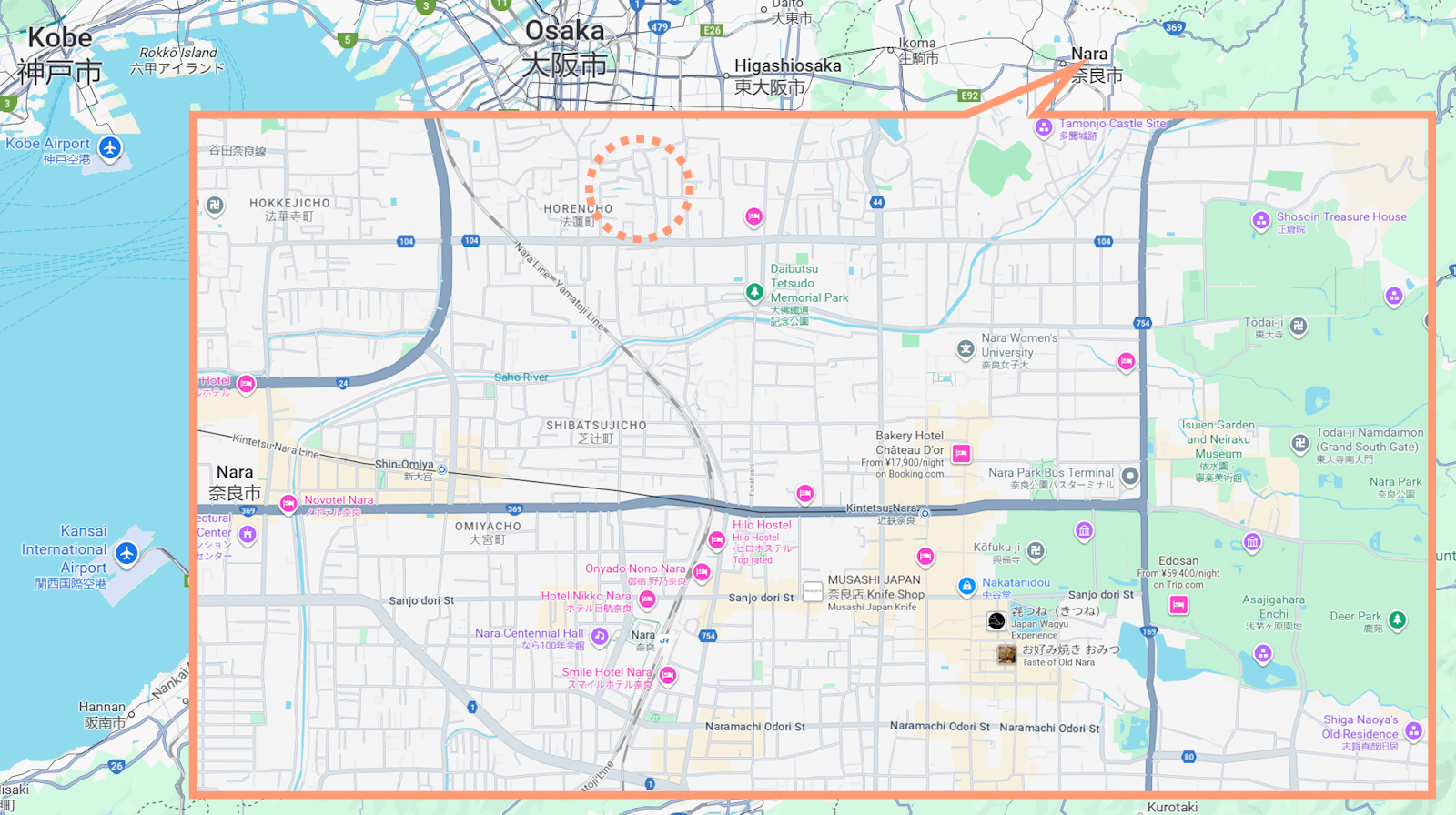
Task: Select the Bakery Hotel Château D'or pin
Action: [x=961, y=453]
